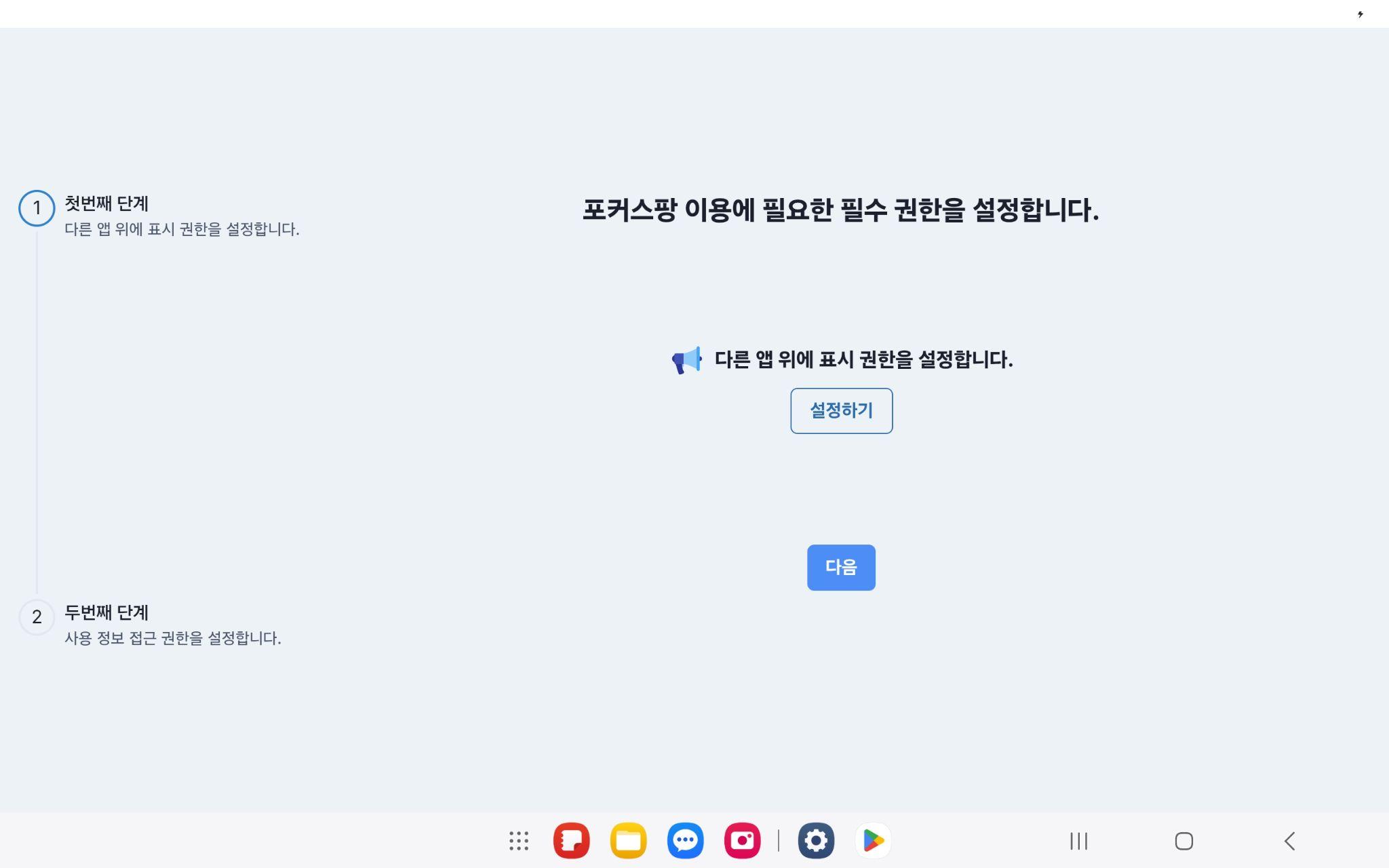
Task: Open the blue Messages chat app
Action: [x=685, y=841]
